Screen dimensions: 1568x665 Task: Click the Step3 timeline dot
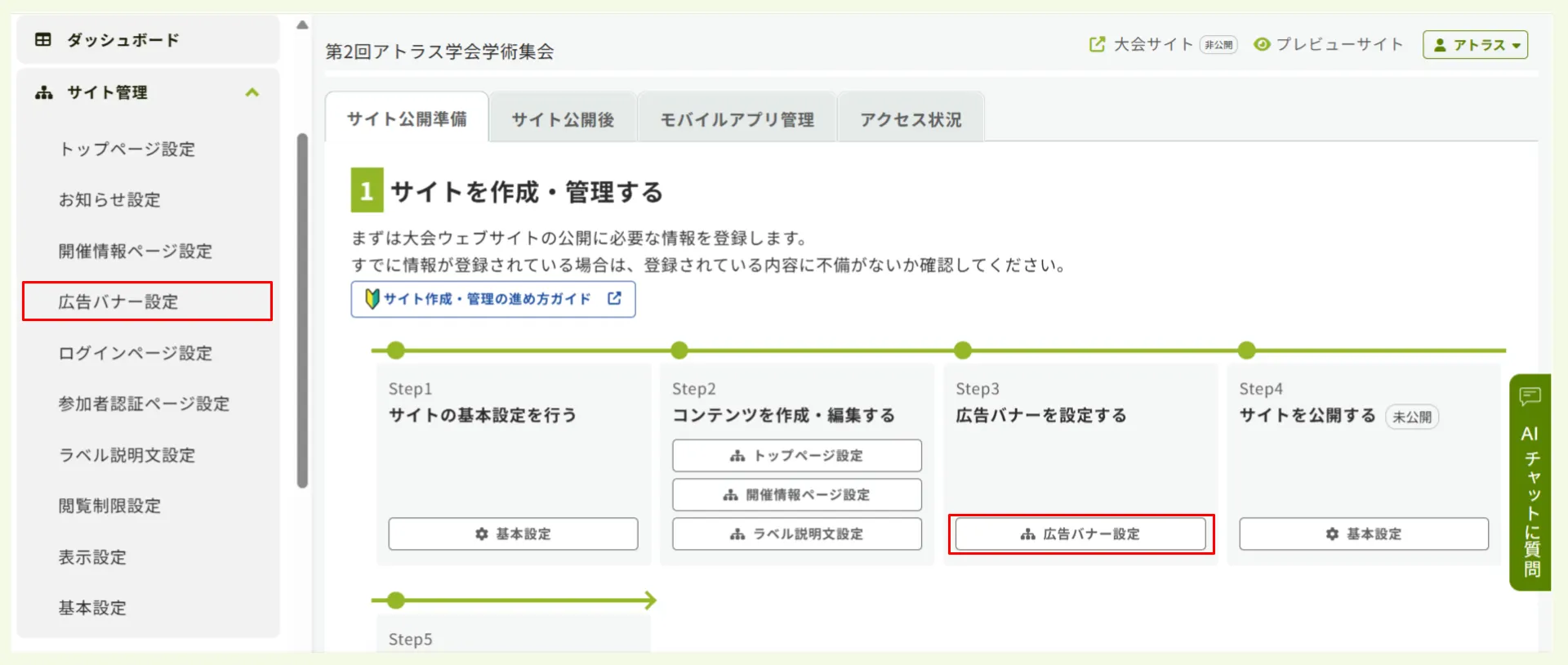(x=963, y=350)
